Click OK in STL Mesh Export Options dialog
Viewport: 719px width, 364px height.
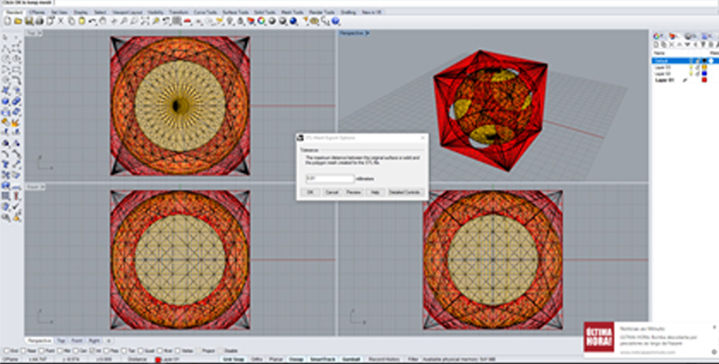pyautogui.click(x=310, y=193)
